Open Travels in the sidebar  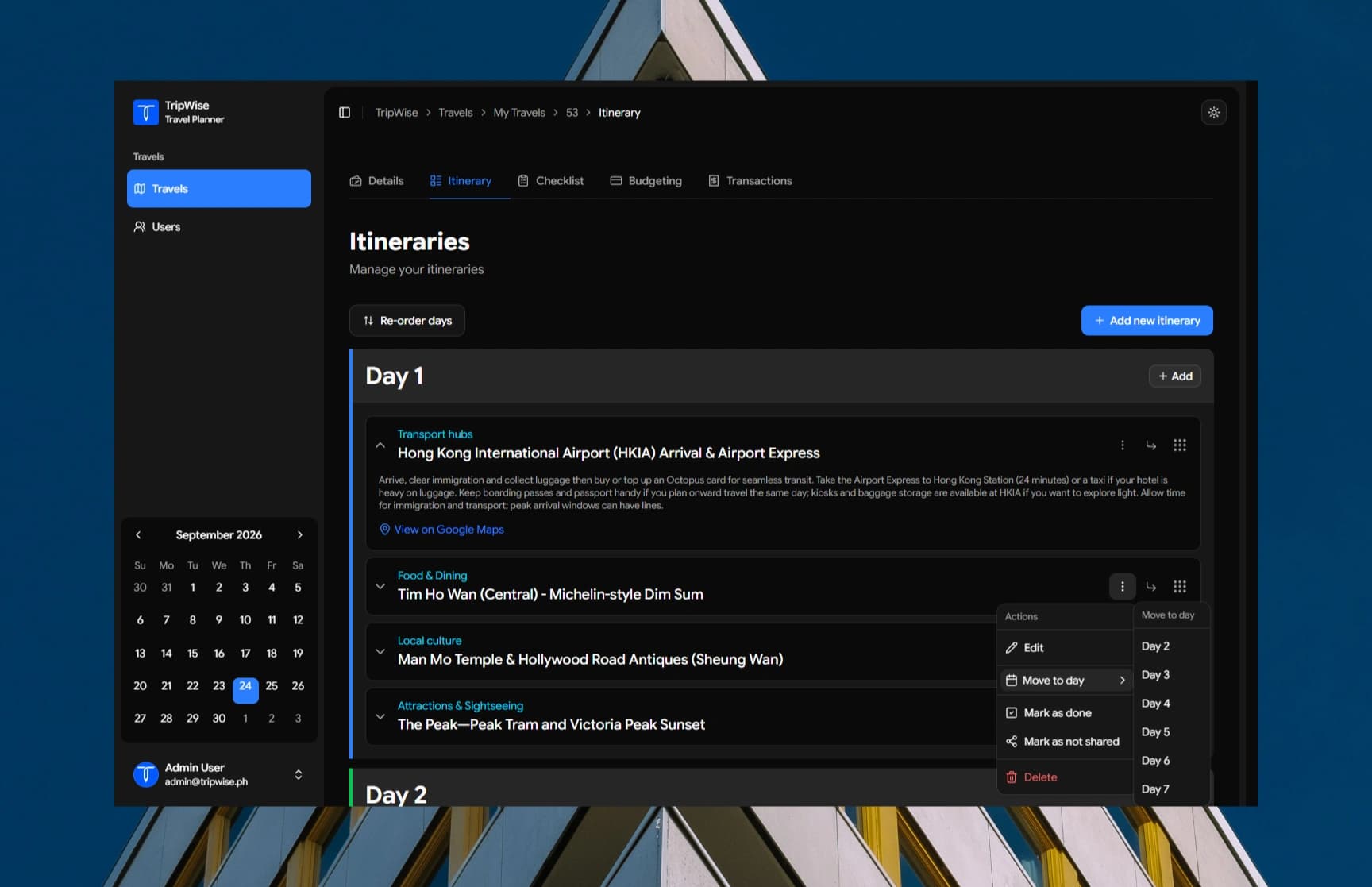[x=219, y=189]
